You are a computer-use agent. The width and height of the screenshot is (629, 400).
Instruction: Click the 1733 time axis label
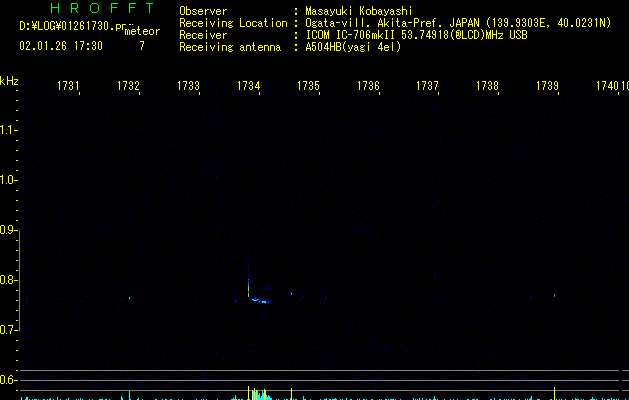tap(188, 86)
